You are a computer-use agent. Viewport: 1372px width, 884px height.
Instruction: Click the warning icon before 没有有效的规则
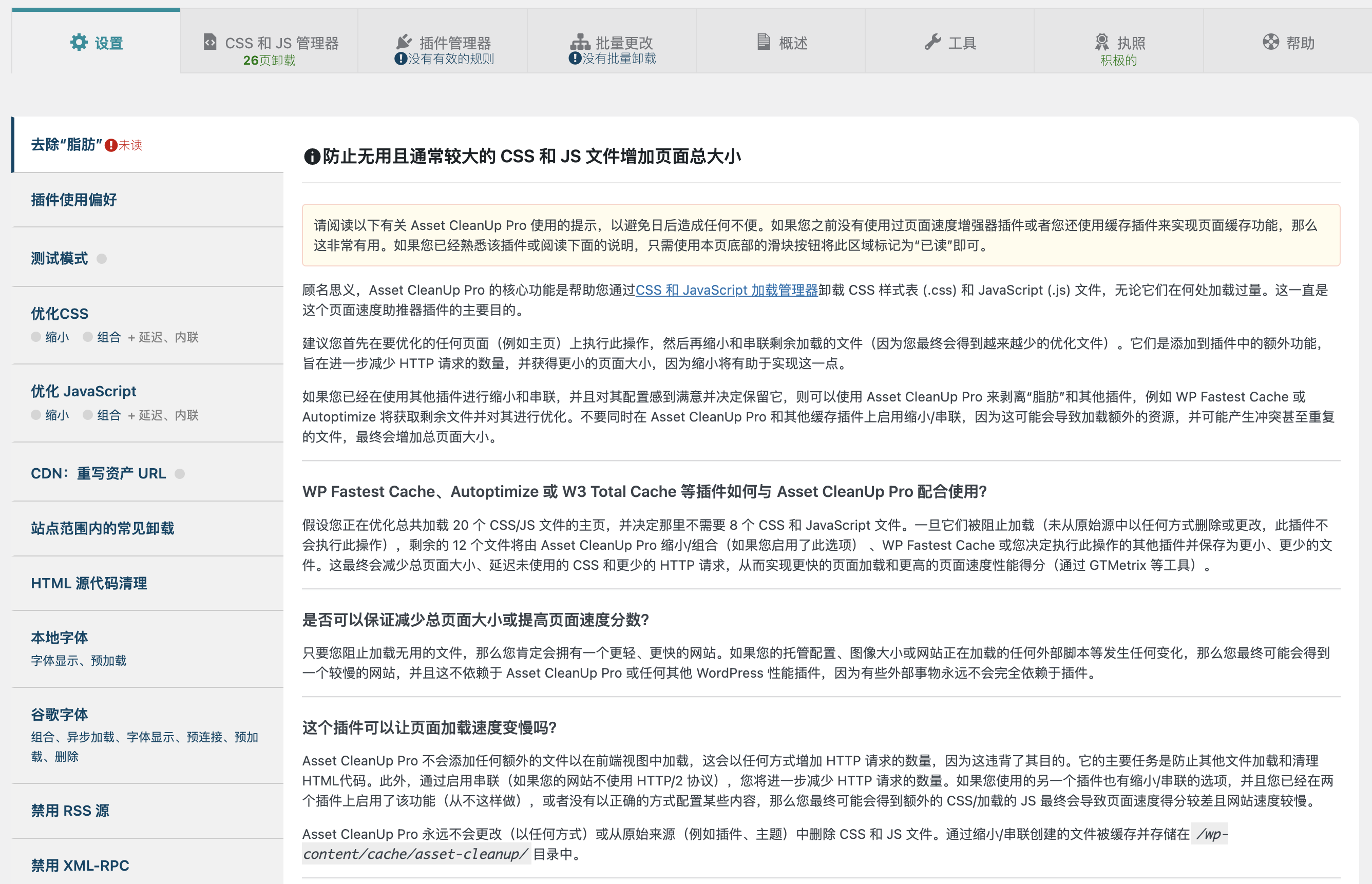[401, 59]
